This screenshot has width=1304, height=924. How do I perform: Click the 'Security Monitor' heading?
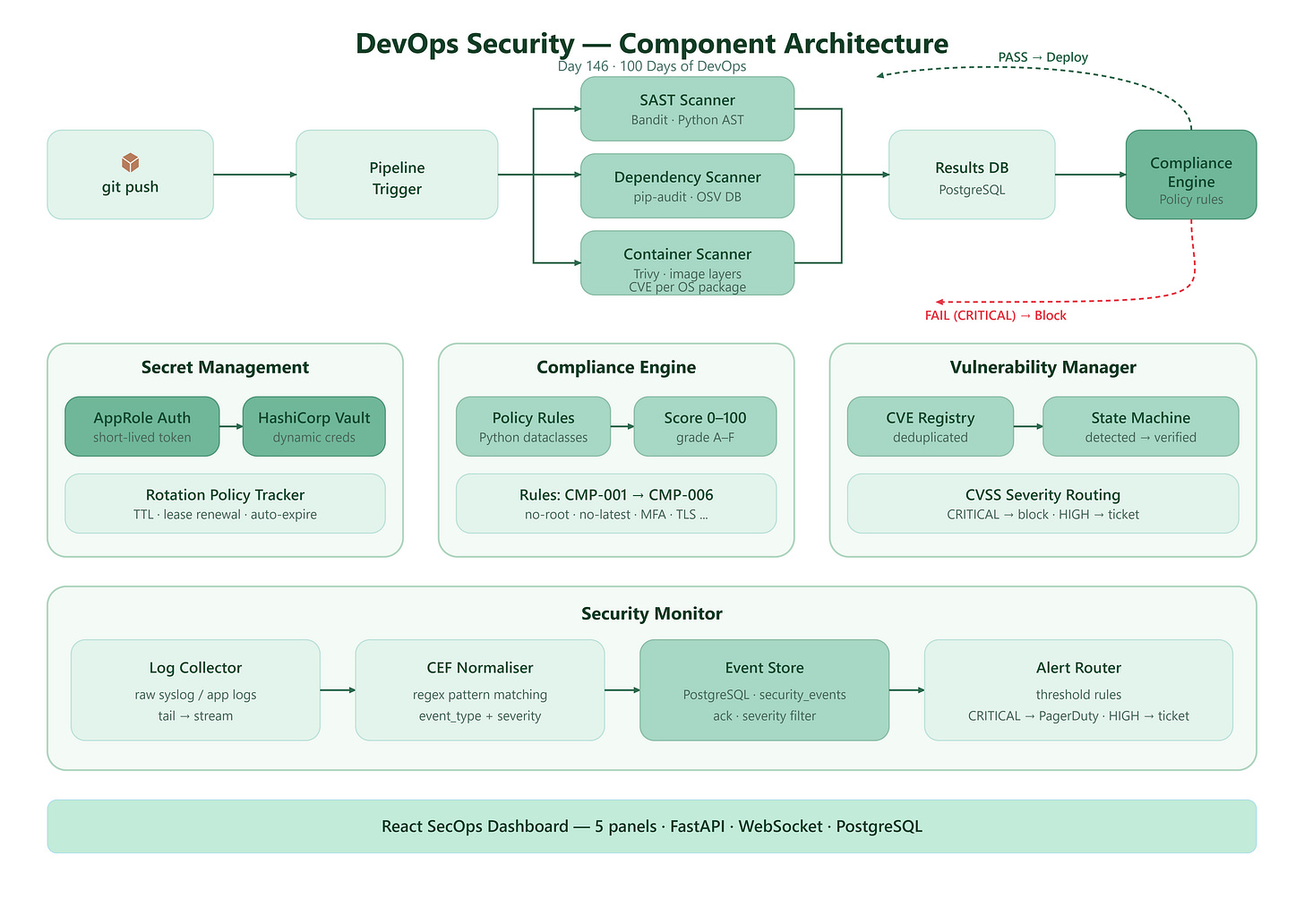[652, 613]
